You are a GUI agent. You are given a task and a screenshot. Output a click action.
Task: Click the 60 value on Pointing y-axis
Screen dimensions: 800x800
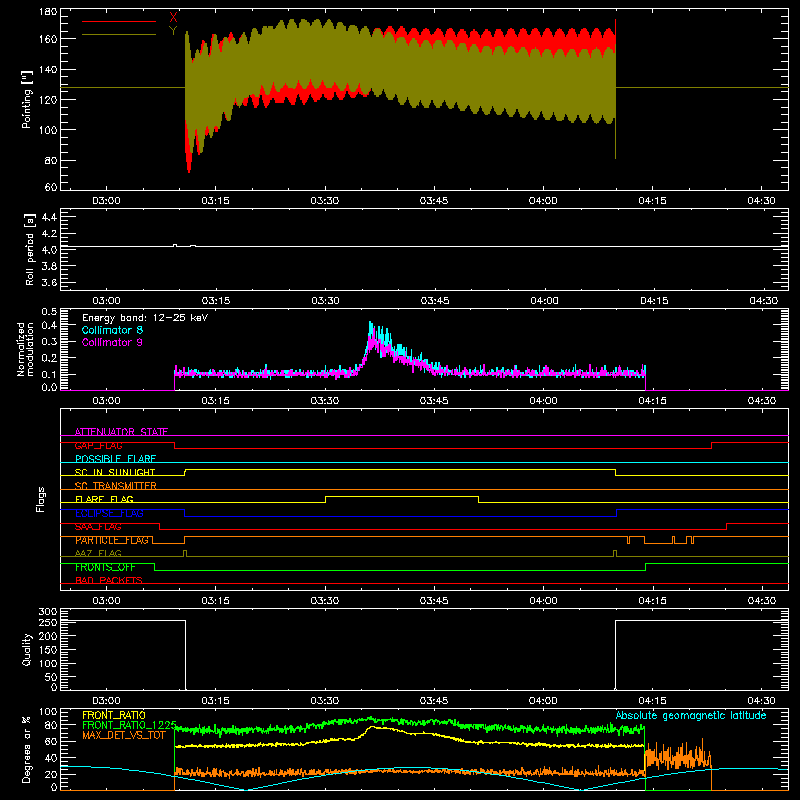tap(51, 187)
